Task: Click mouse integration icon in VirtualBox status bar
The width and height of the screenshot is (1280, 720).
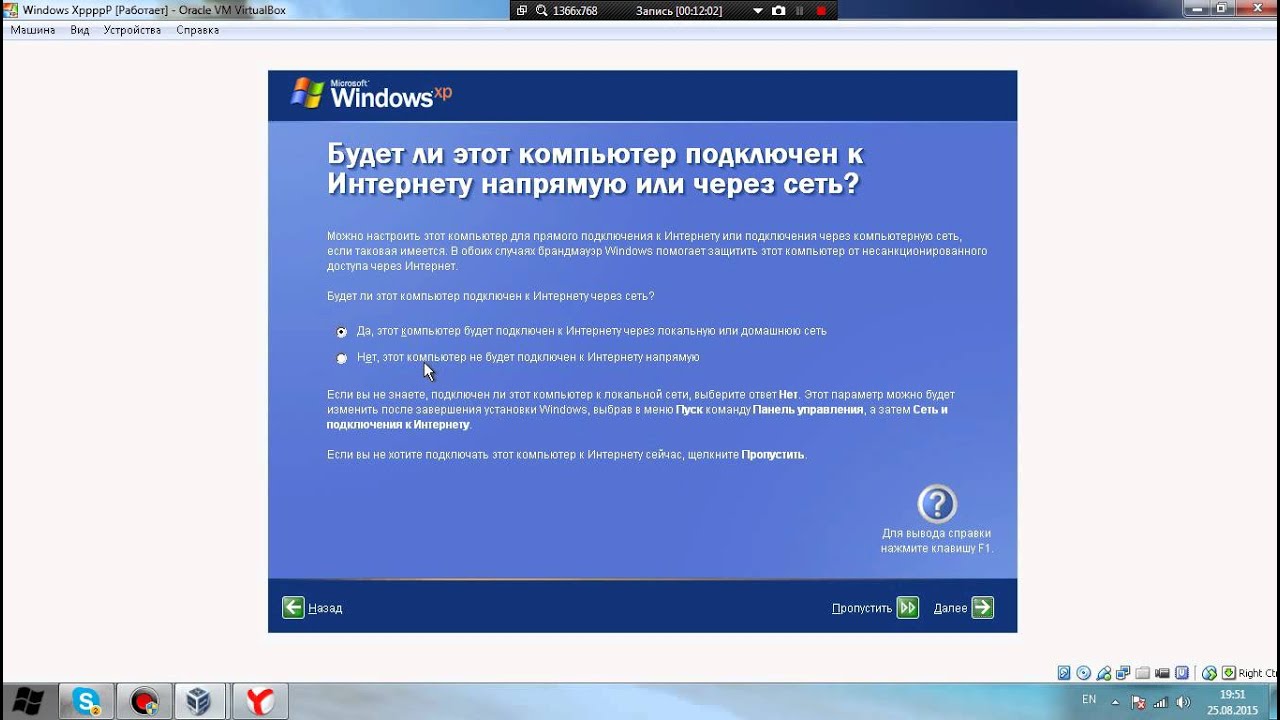Action: point(1209,674)
